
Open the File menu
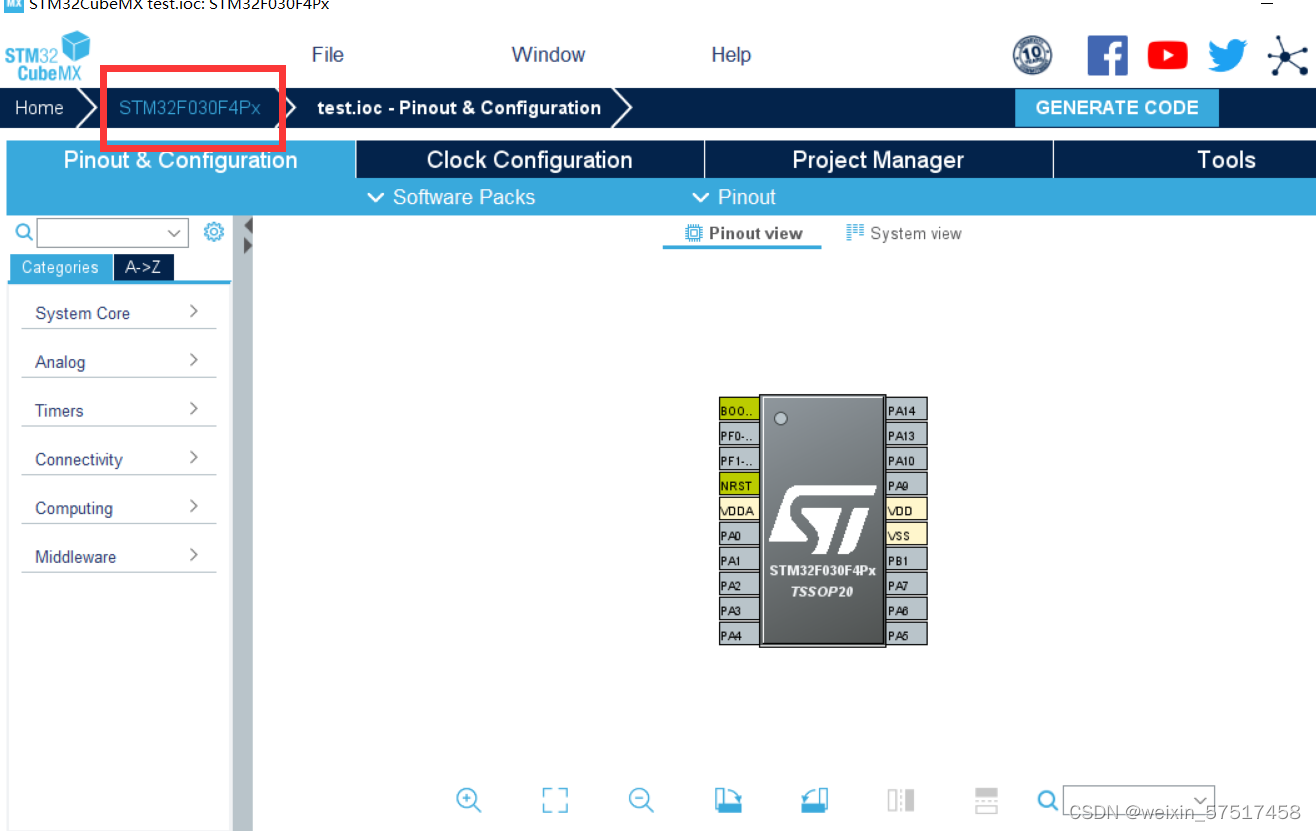[328, 55]
